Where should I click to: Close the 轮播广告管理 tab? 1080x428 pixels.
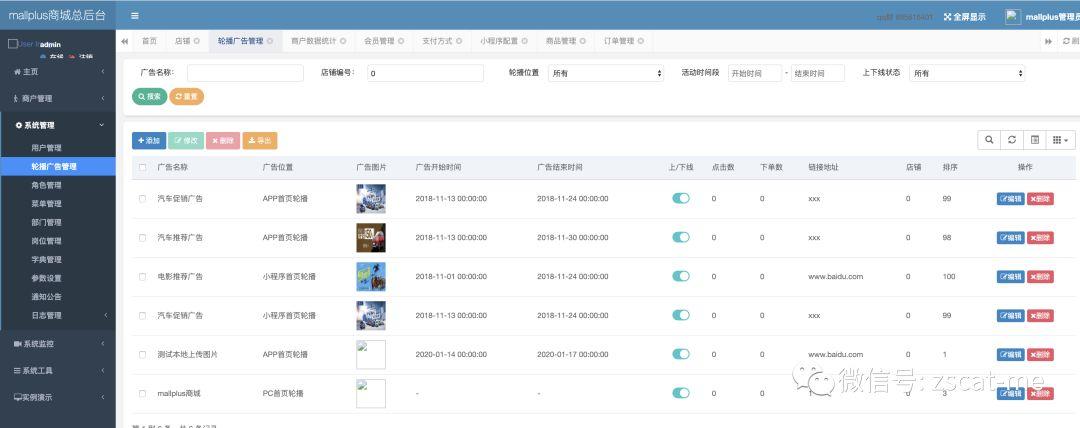click(x=270, y=41)
